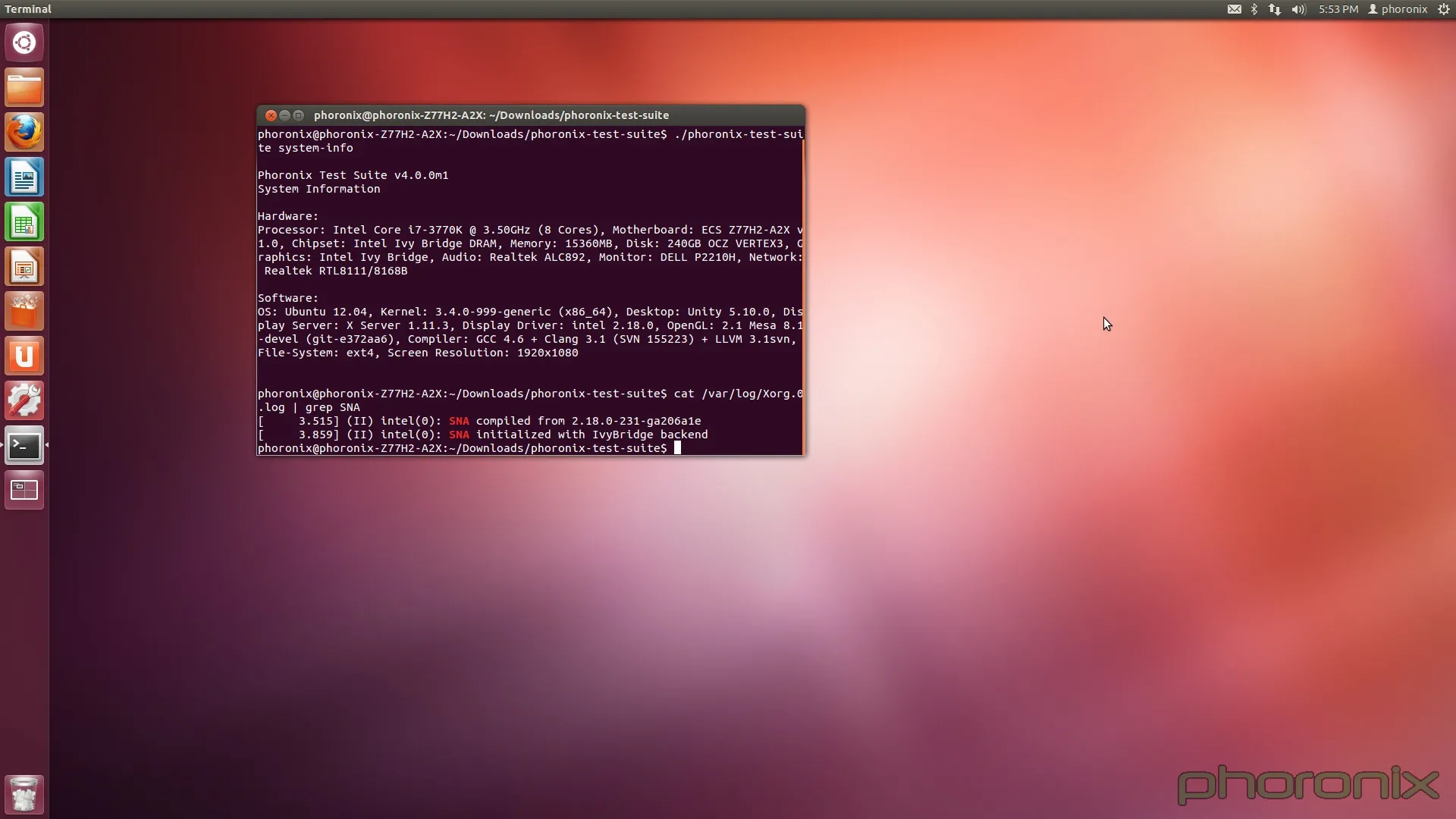Click the Terminal app name in top panel
This screenshot has width=1456, height=819.
(28, 9)
